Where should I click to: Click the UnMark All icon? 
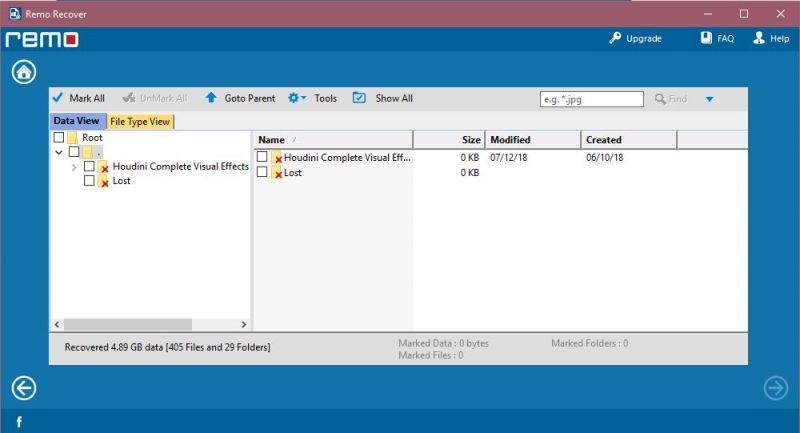tap(129, 98)
